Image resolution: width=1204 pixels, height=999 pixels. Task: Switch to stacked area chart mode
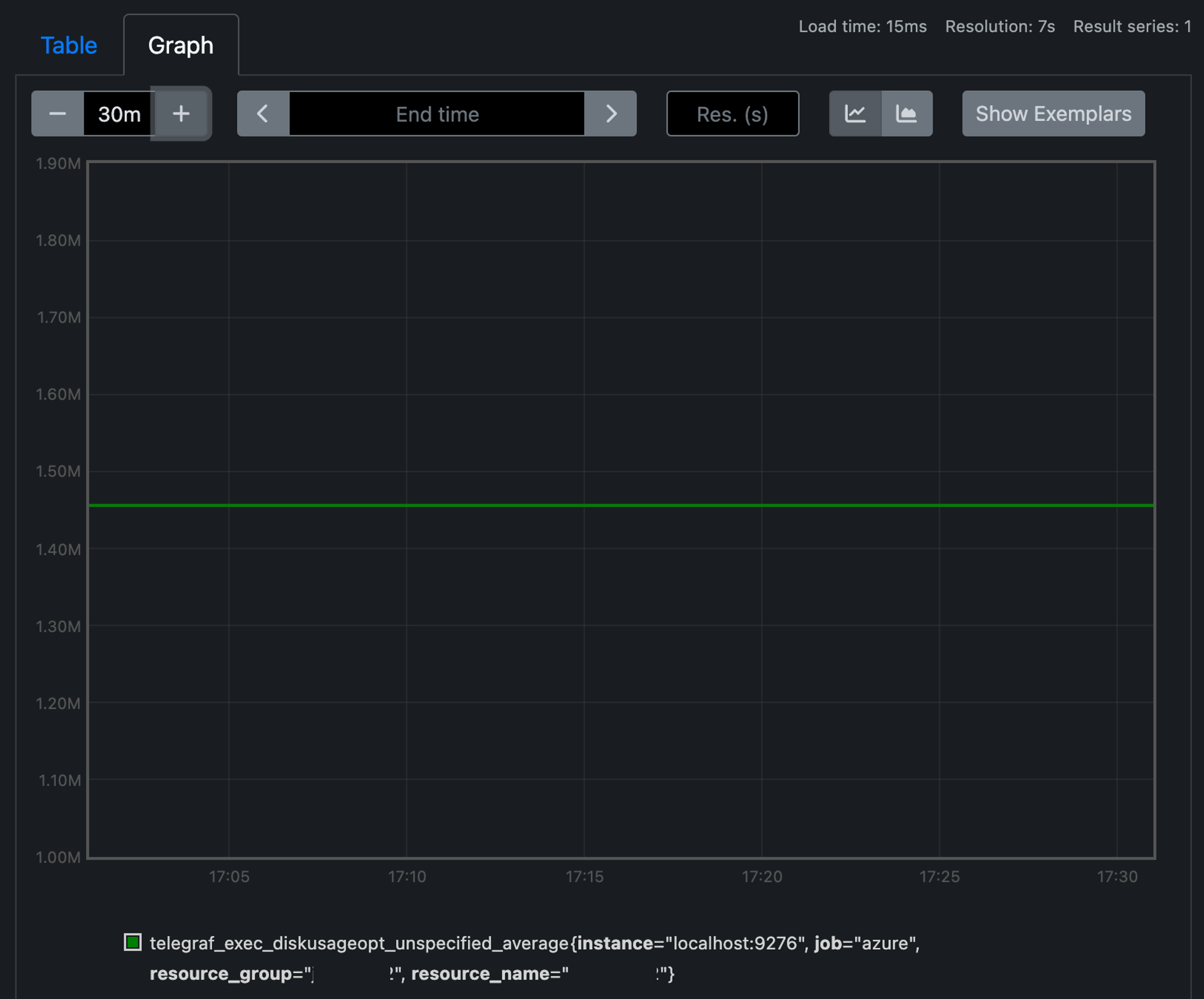907,114
